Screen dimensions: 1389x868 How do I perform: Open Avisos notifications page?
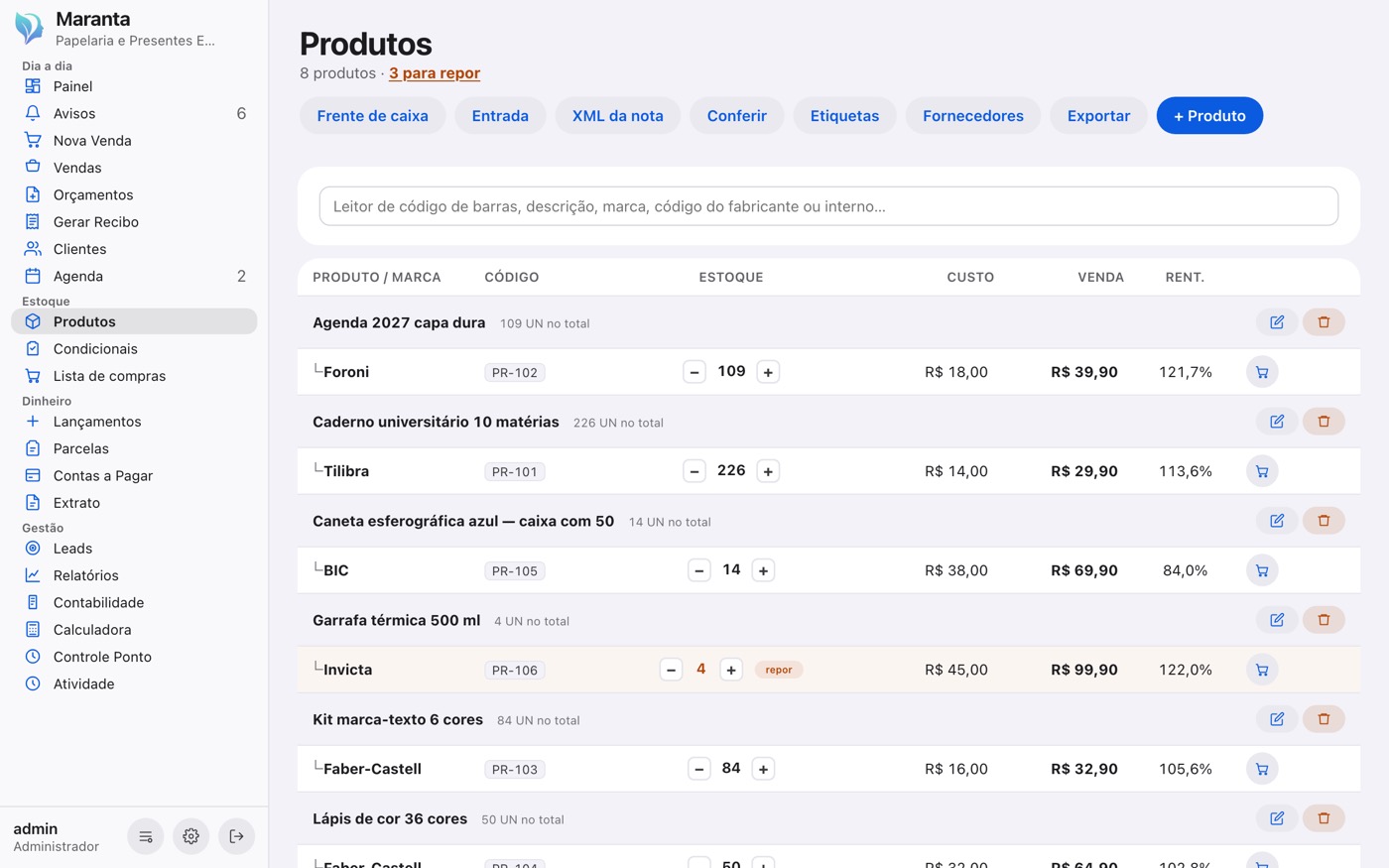134,114
